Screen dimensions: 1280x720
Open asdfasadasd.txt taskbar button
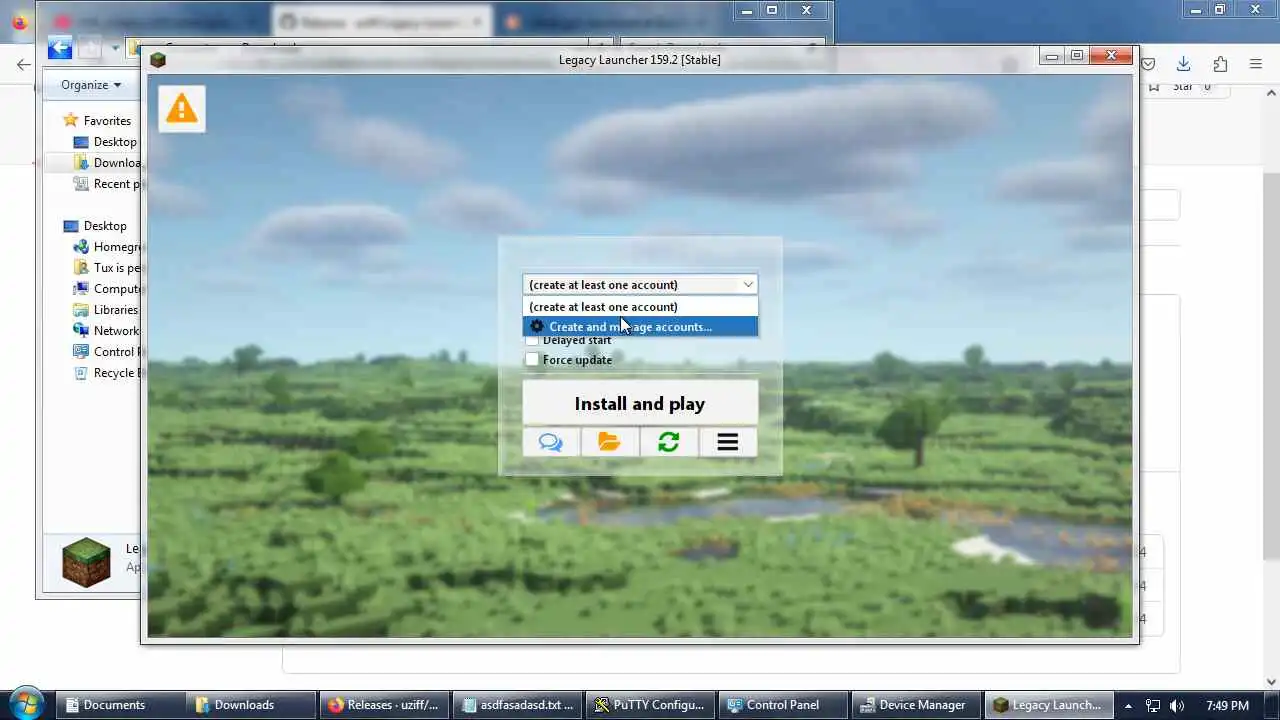click(x=517, y=705)
